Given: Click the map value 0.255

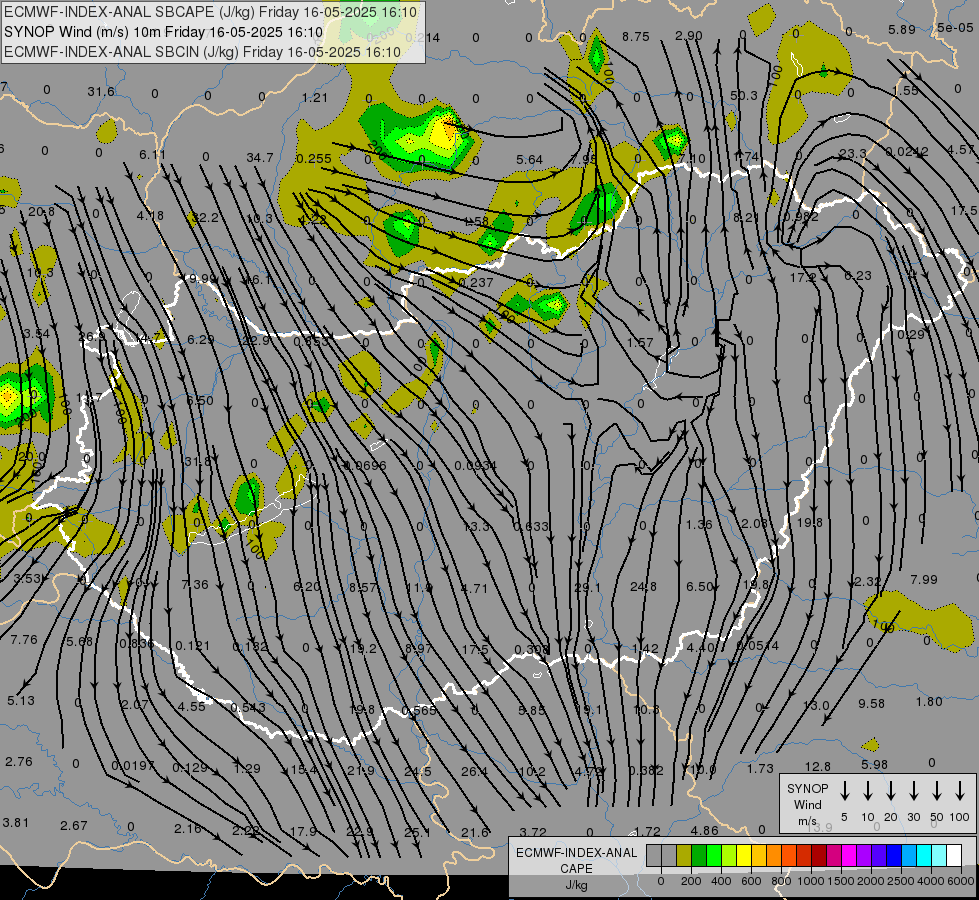Looking at the screenshot, I should click(314, 159).
